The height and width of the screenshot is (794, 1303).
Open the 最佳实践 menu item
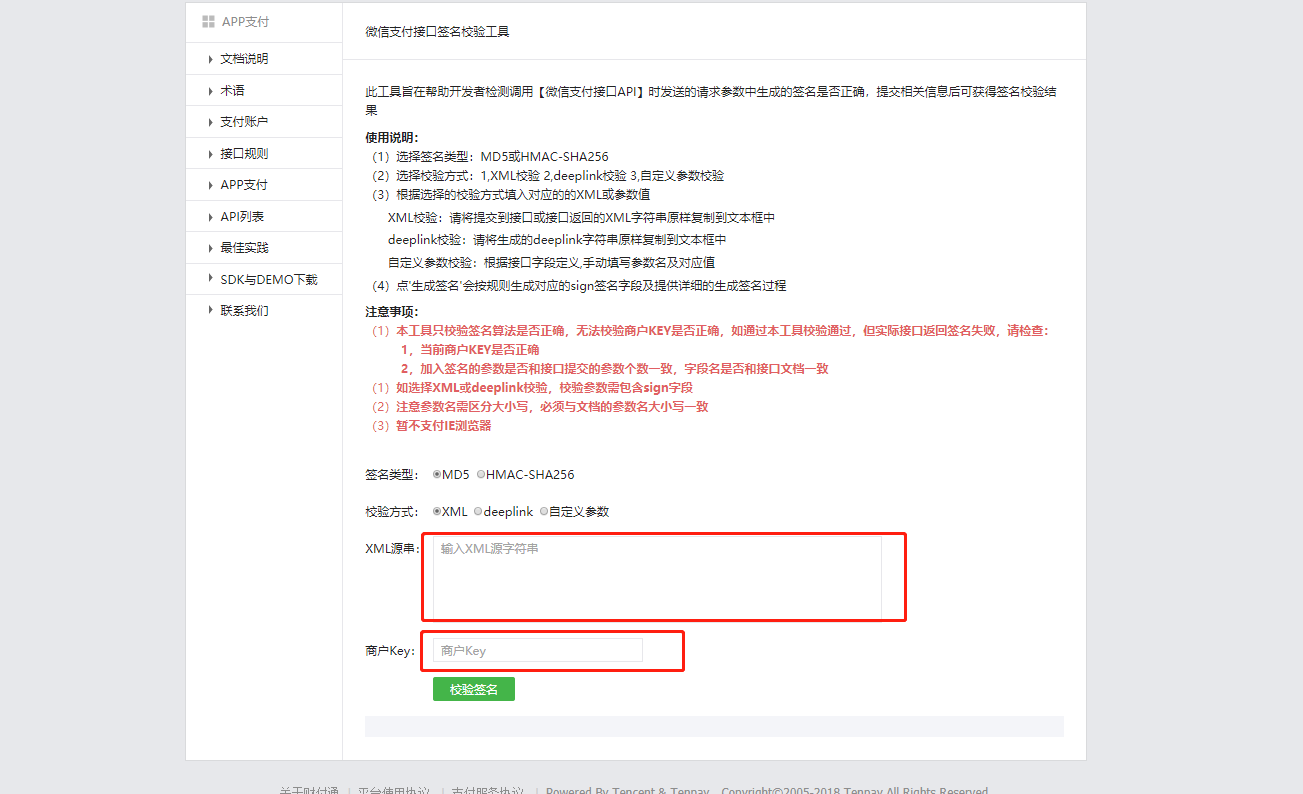coord(244,247)
